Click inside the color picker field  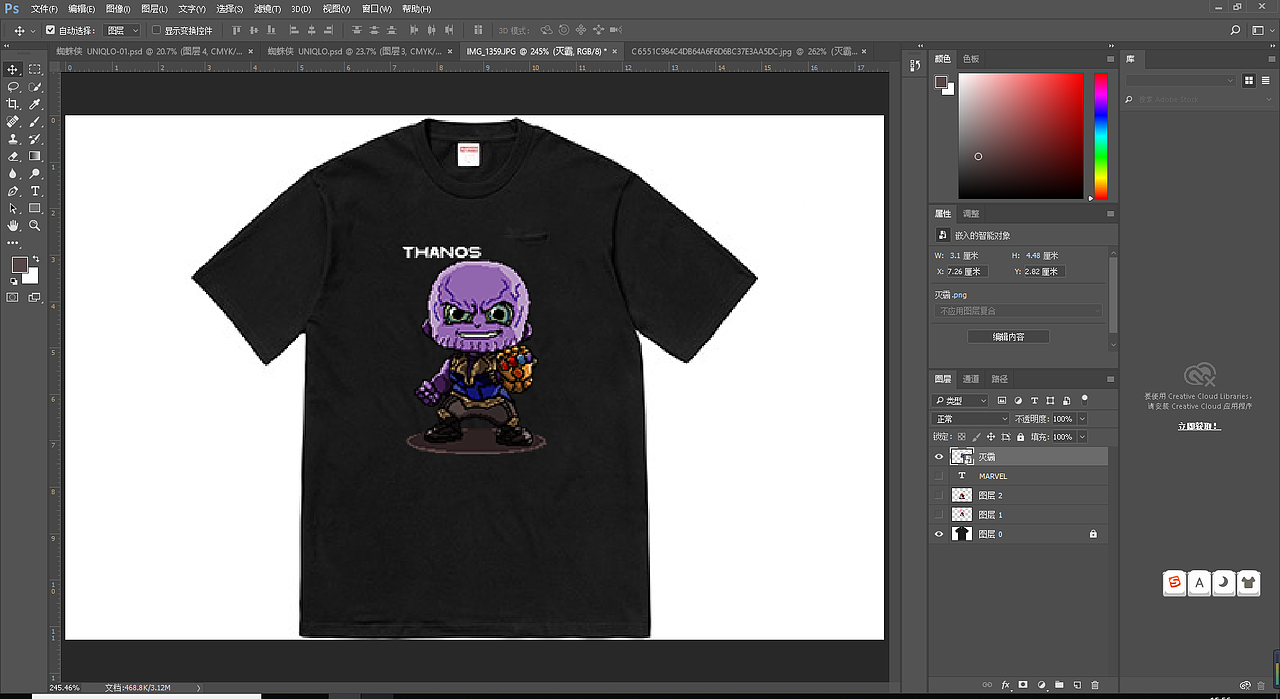click(x=1020, y=136)
